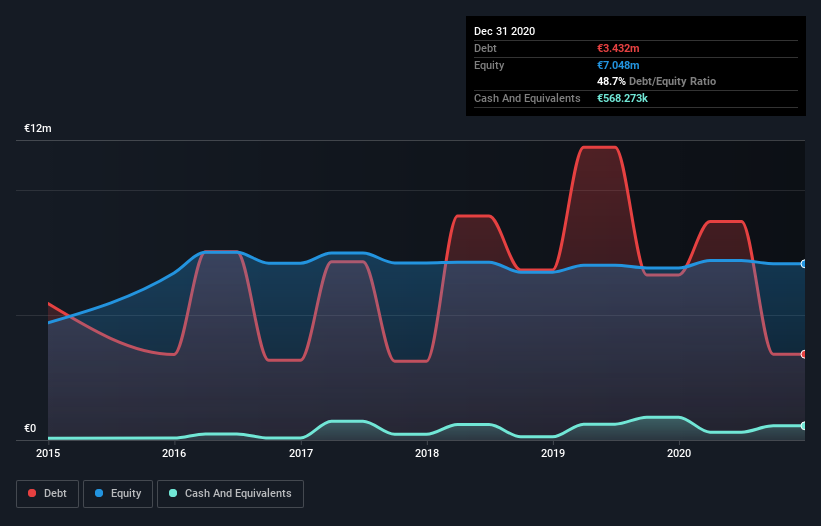Click the tooltip Cash And Equivalents label
This screenshot has height=526, width=821.
527,98
